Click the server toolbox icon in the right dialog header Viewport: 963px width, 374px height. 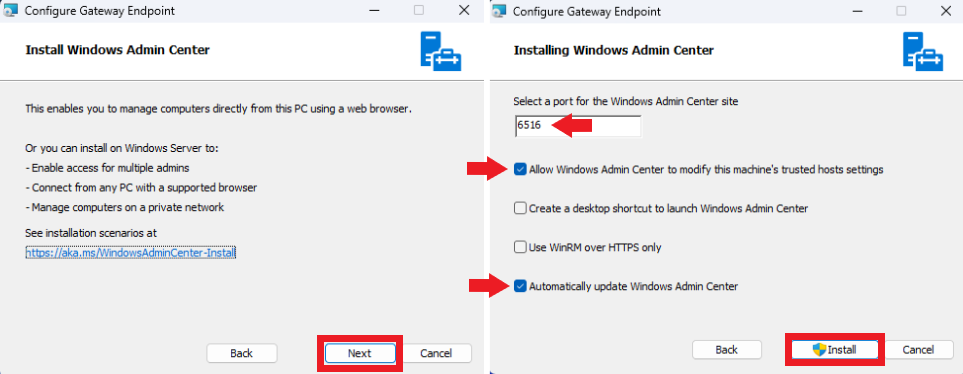(x=923, y=52)
